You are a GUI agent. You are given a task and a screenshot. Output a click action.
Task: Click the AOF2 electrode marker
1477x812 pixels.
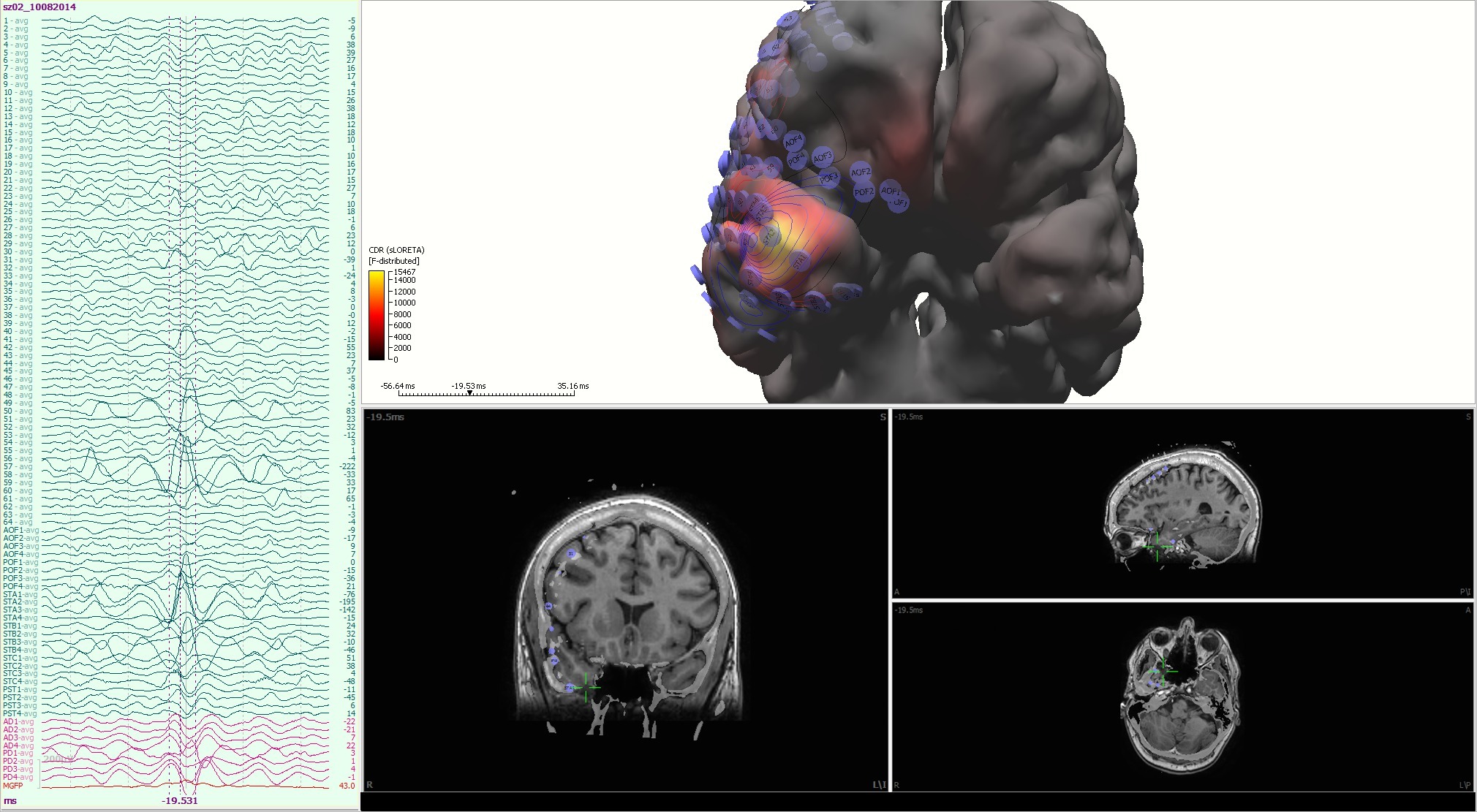click(861, 172)
